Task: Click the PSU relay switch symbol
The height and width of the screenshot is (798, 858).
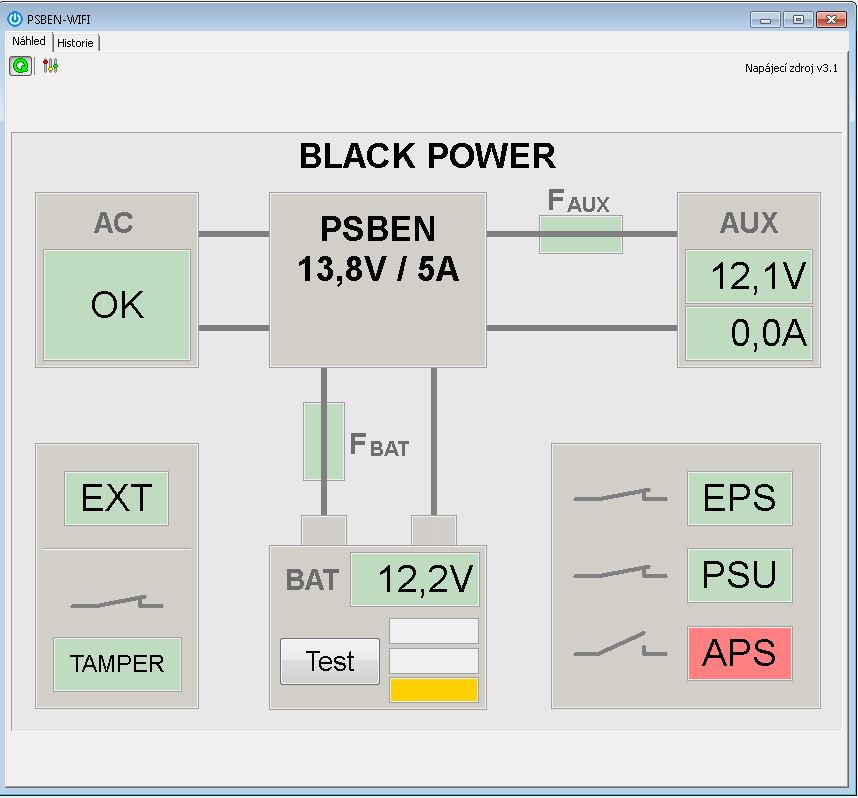Action: click(x=620, y=574)
